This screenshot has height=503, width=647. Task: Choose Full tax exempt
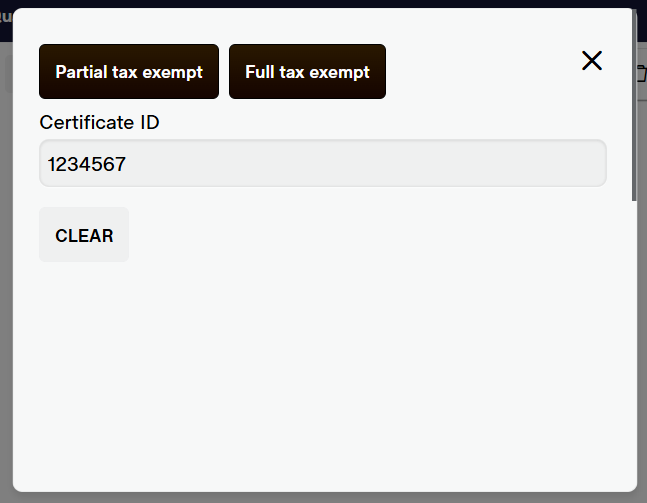pyautogui.click(x=307, y=71)
